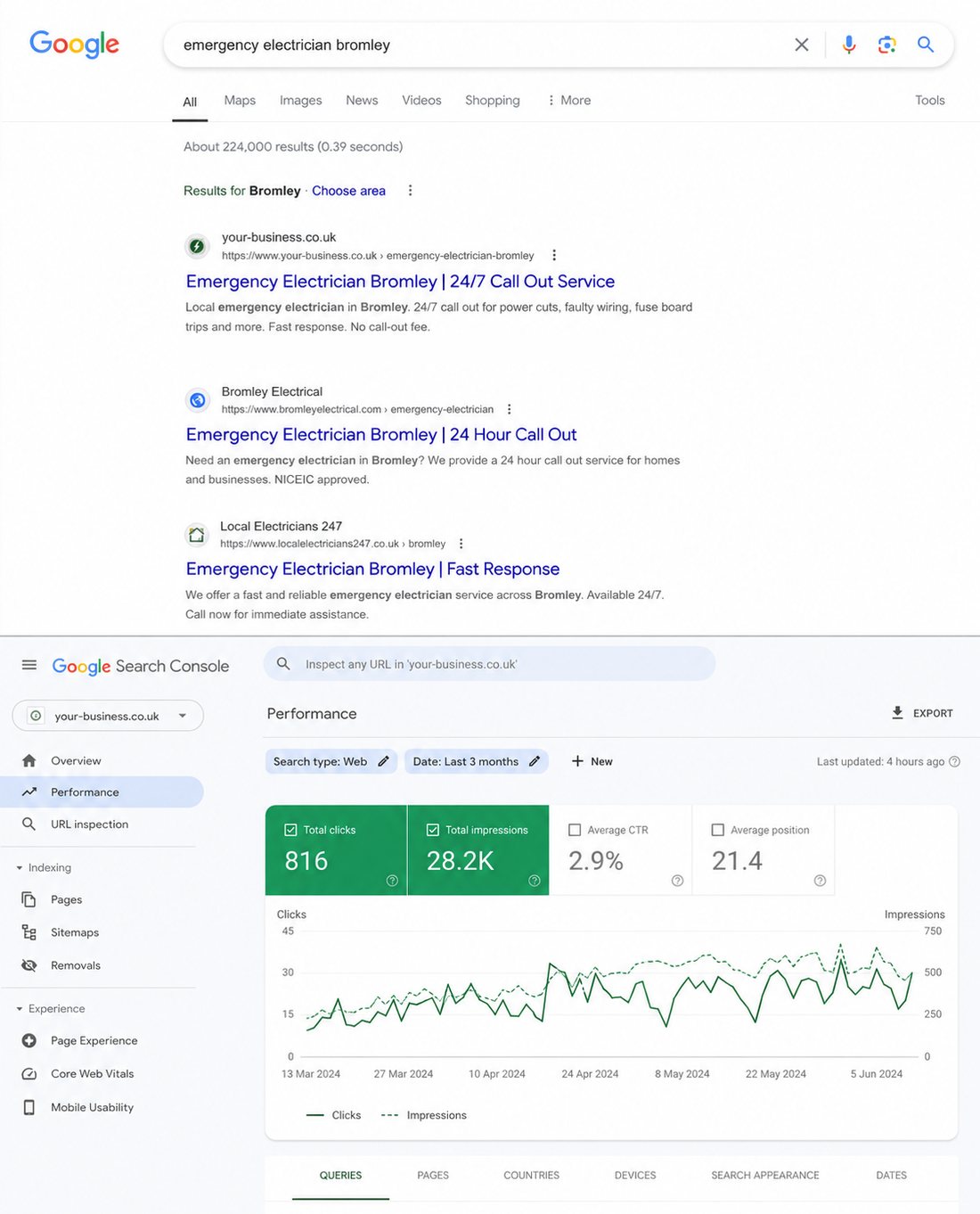Image resolution: width=980 pixels, height=1214 pixels.
Task: Open Emergency Electrician Bromley 24/7 Call Out Service
Action: pos(400,282)
